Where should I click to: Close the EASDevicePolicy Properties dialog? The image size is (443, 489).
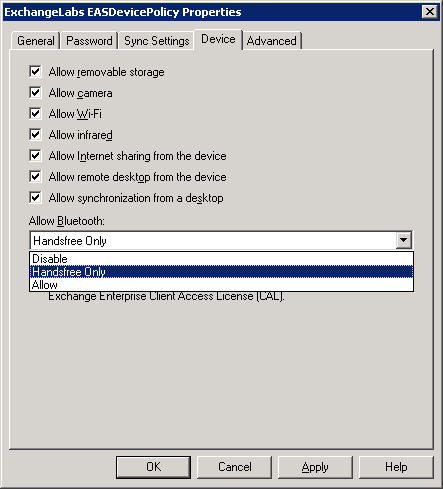(430, 12)
